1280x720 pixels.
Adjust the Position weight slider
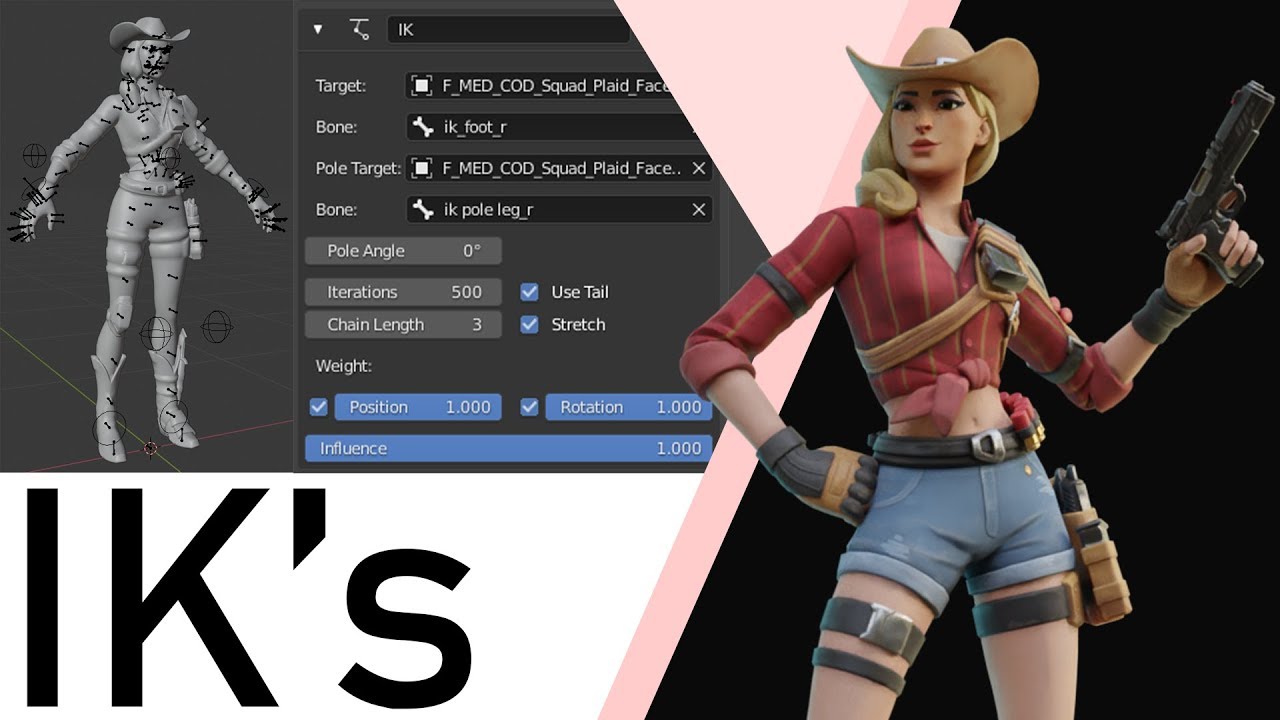pyautogui.click(x=418, y=407)
